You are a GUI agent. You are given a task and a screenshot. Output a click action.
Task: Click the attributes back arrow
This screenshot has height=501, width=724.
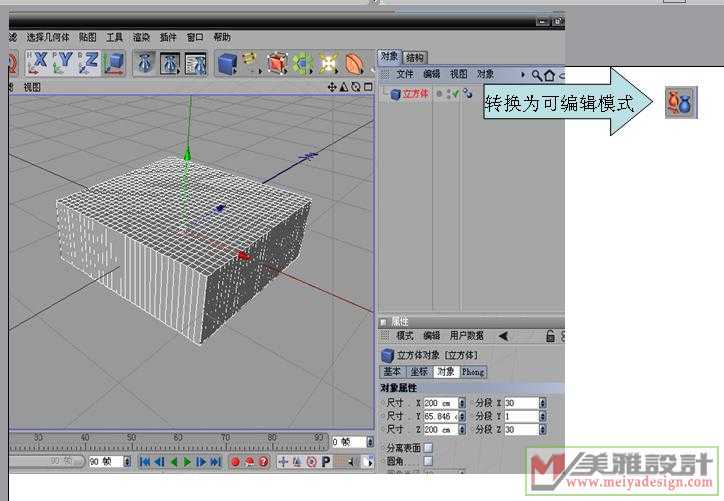pyautogui.click(x=504, y=336)
